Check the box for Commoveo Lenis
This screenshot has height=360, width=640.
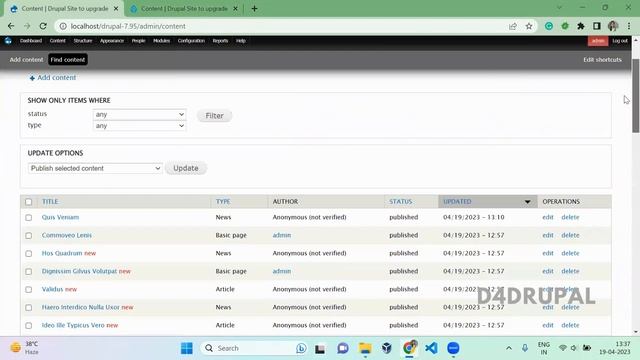(29, 236)
